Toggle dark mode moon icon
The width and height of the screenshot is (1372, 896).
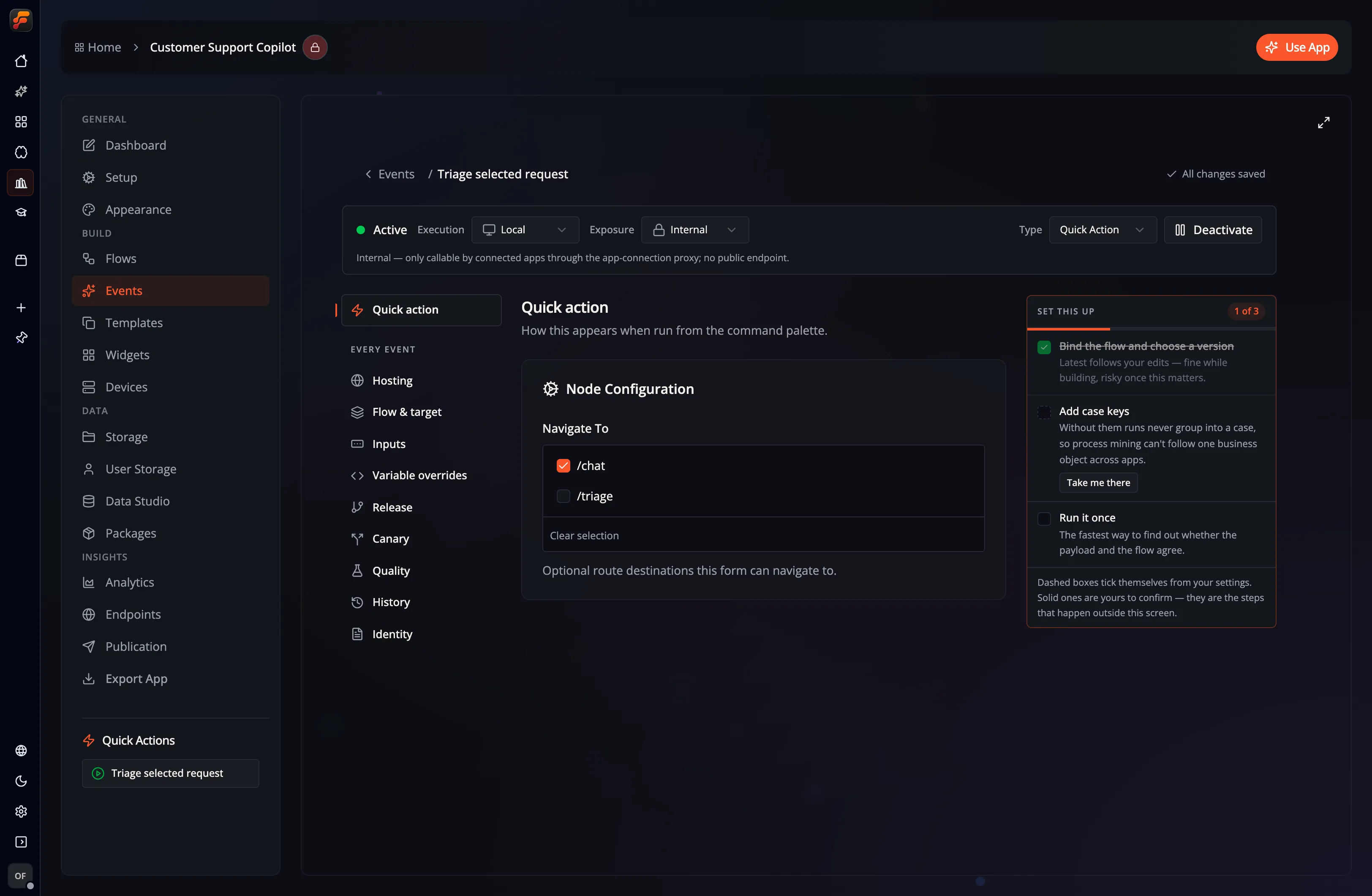click(21, 781)
